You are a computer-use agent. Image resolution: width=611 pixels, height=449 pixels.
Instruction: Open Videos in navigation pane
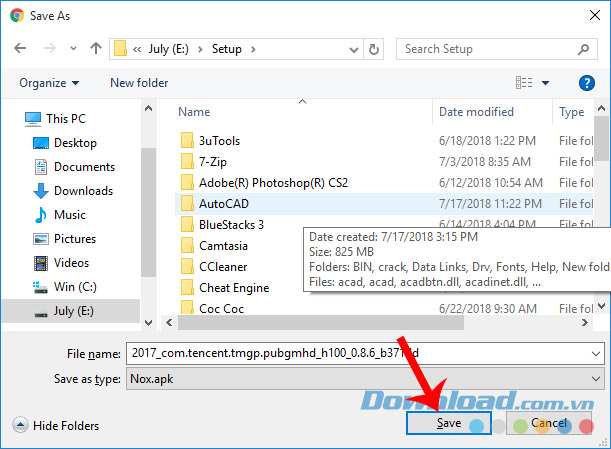coord(61,263)
